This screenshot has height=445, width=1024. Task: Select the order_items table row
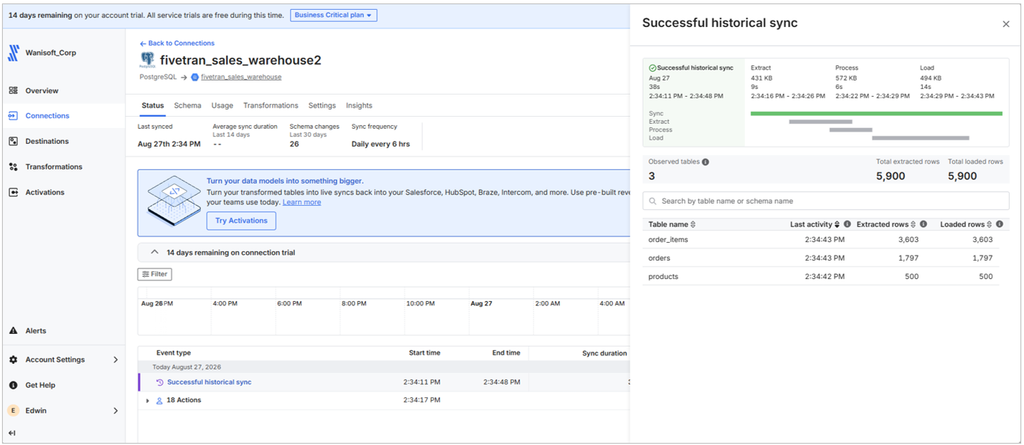click(821, 240)
